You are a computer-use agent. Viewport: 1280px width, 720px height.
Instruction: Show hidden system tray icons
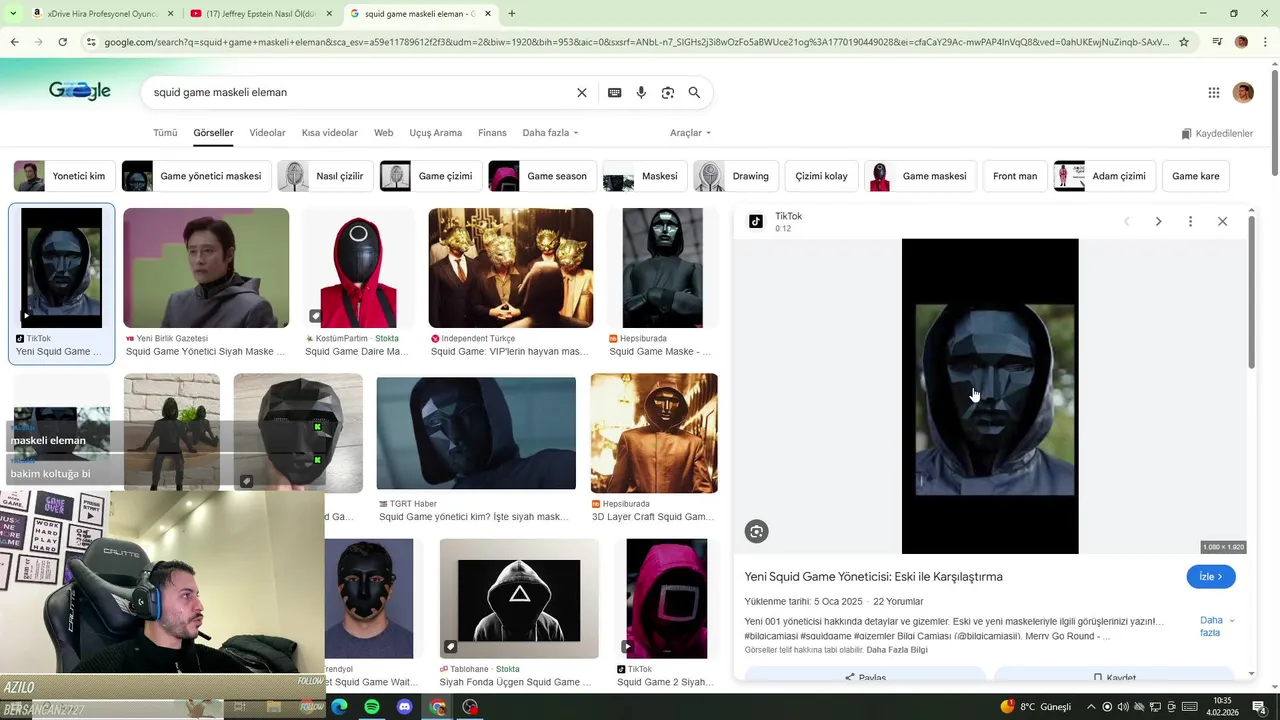[x=1090, y=707]
